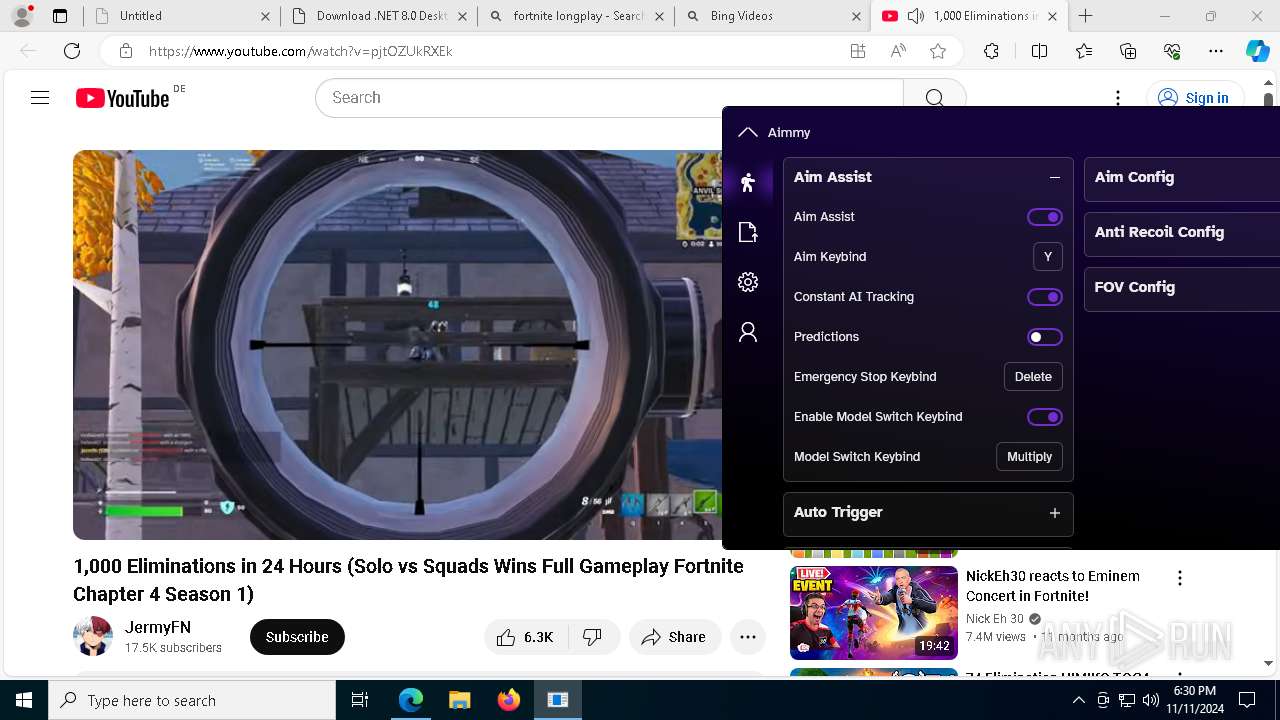Add page to favorites star
The height and width of the screenshot is (720, 1280).
938,51
